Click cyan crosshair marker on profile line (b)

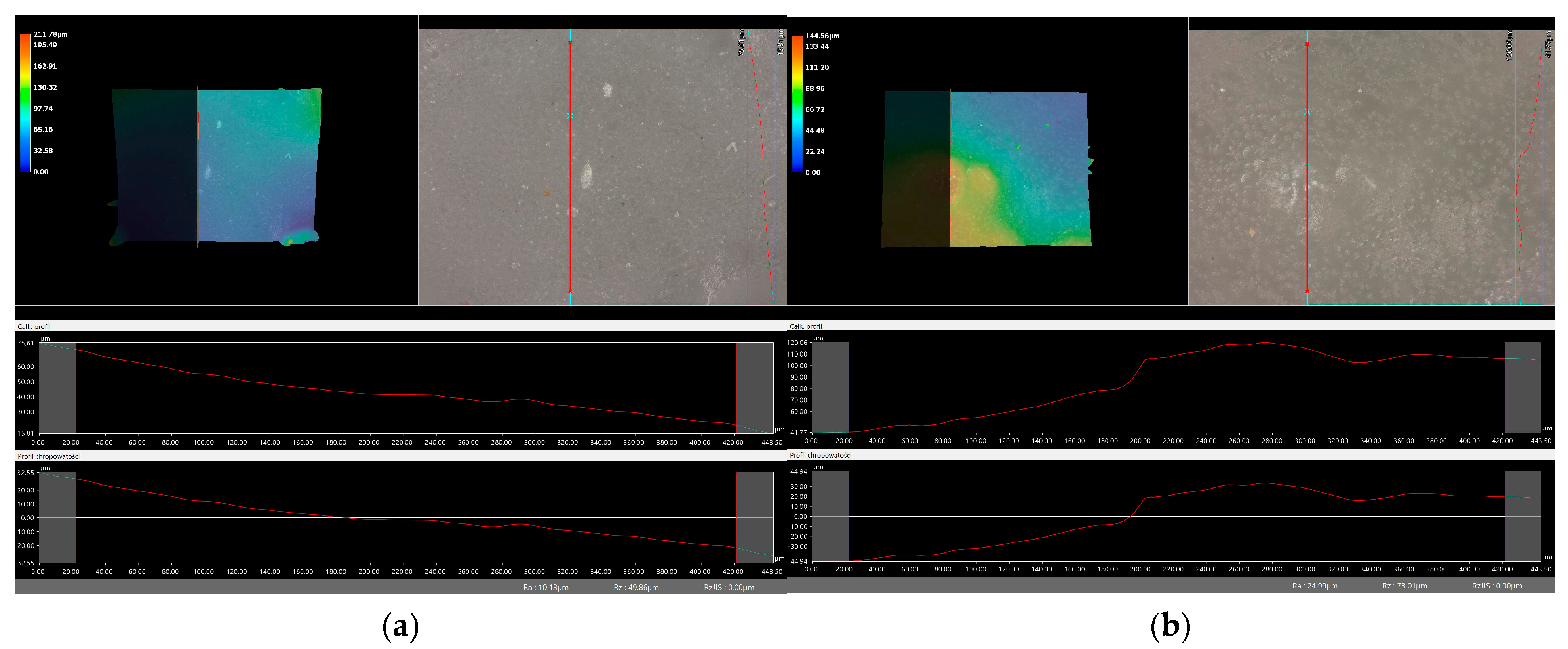[1307, 111]
